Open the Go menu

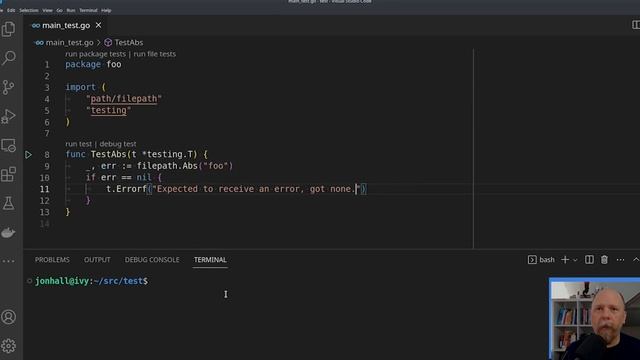(x=60, y=10)
